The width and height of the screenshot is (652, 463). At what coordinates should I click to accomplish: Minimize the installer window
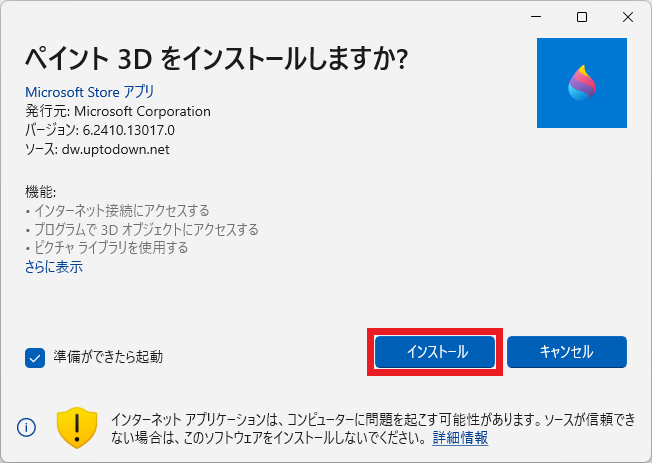pyautogui.click(x=536, y=17)
